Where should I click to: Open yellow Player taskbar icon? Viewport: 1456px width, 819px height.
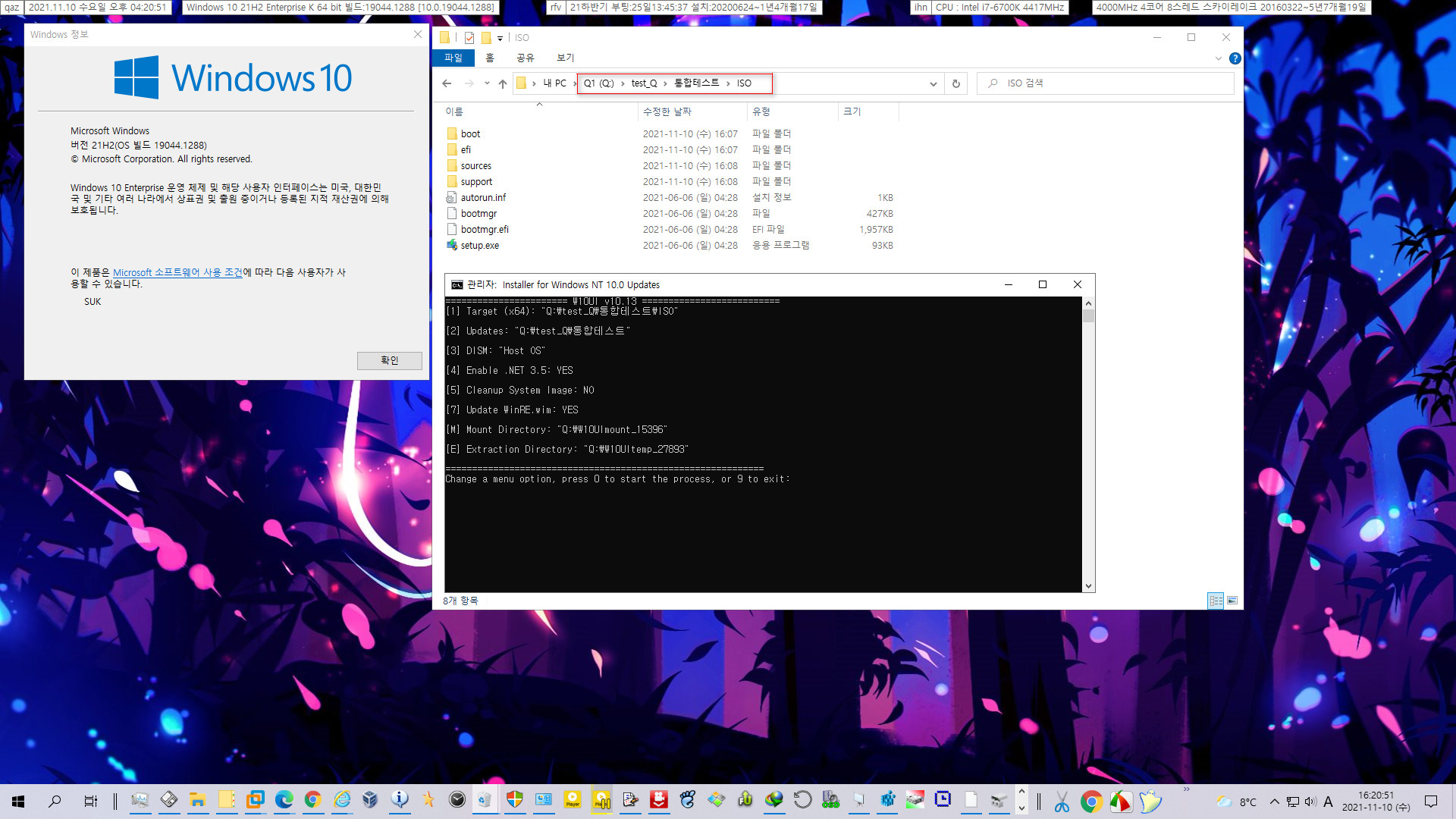pyautogui.click(x=573, y=800)
